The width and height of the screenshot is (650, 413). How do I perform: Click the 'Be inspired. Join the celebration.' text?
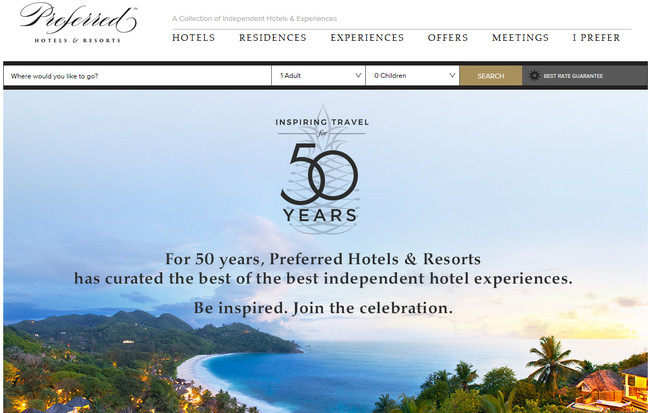coord(323,308)
